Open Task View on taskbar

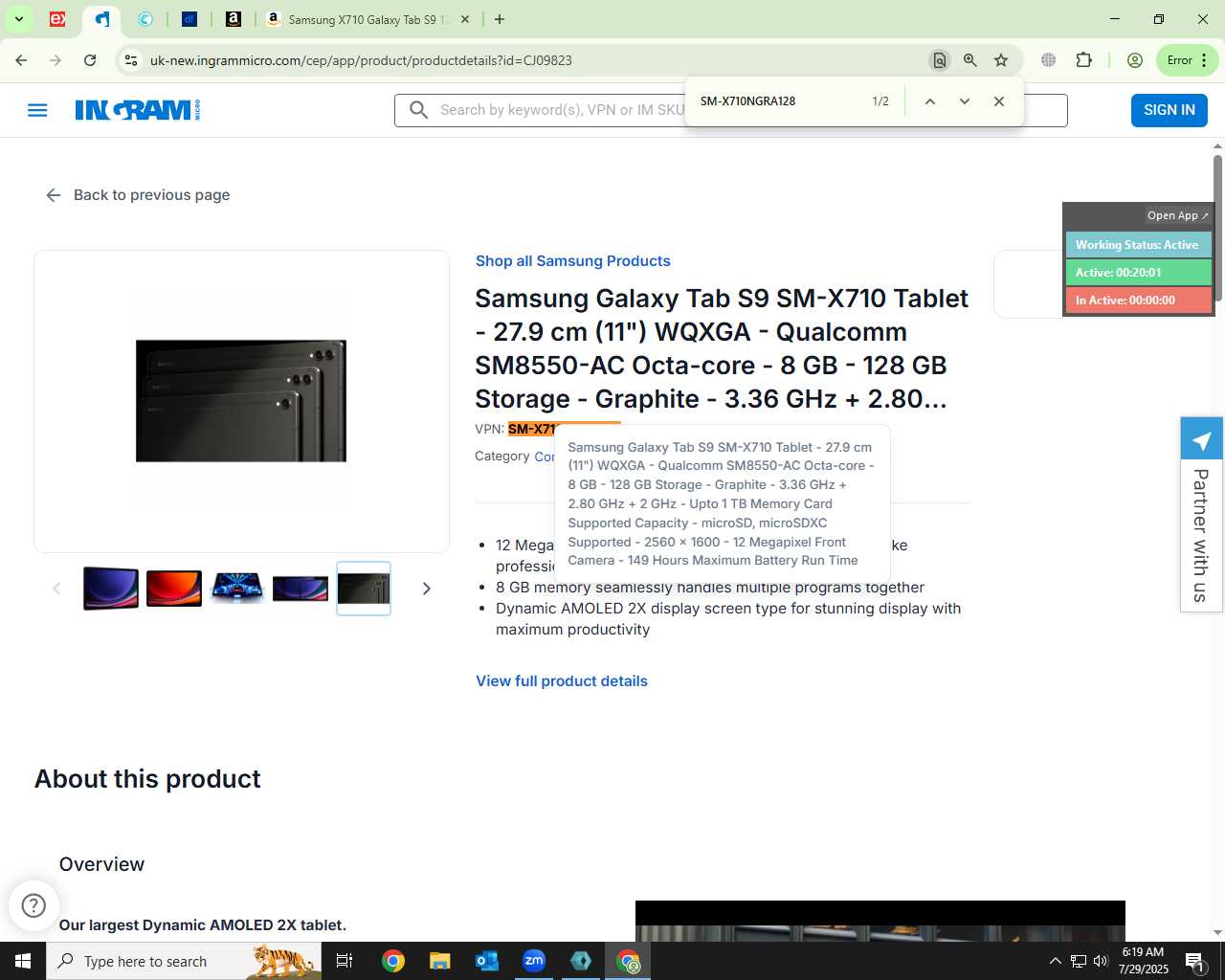[345, 961]
